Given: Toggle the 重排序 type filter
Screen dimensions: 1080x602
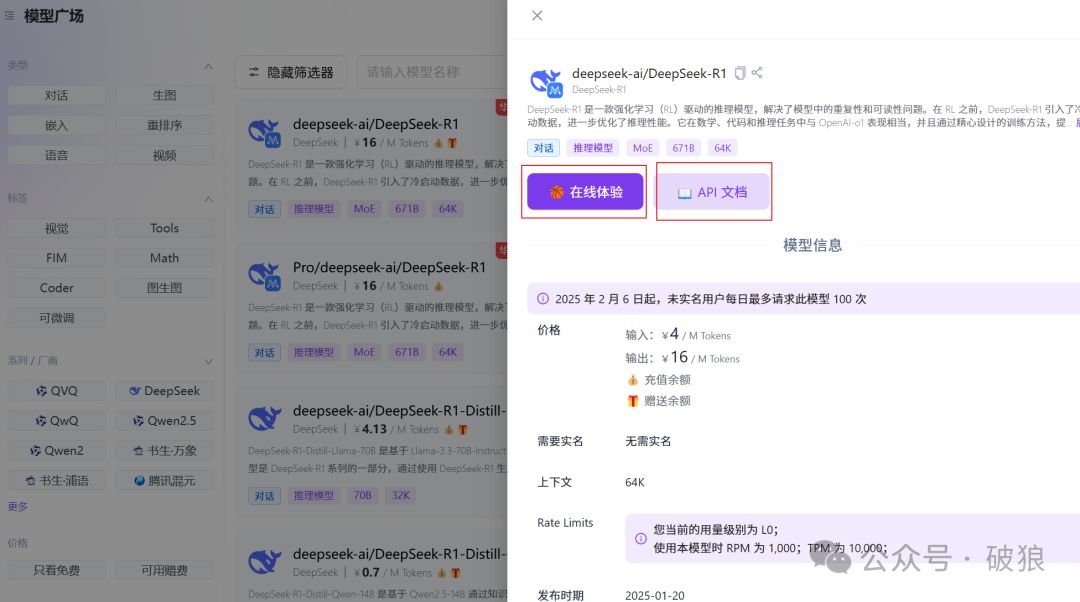Looking at the screenshot, I should (165, 125).
